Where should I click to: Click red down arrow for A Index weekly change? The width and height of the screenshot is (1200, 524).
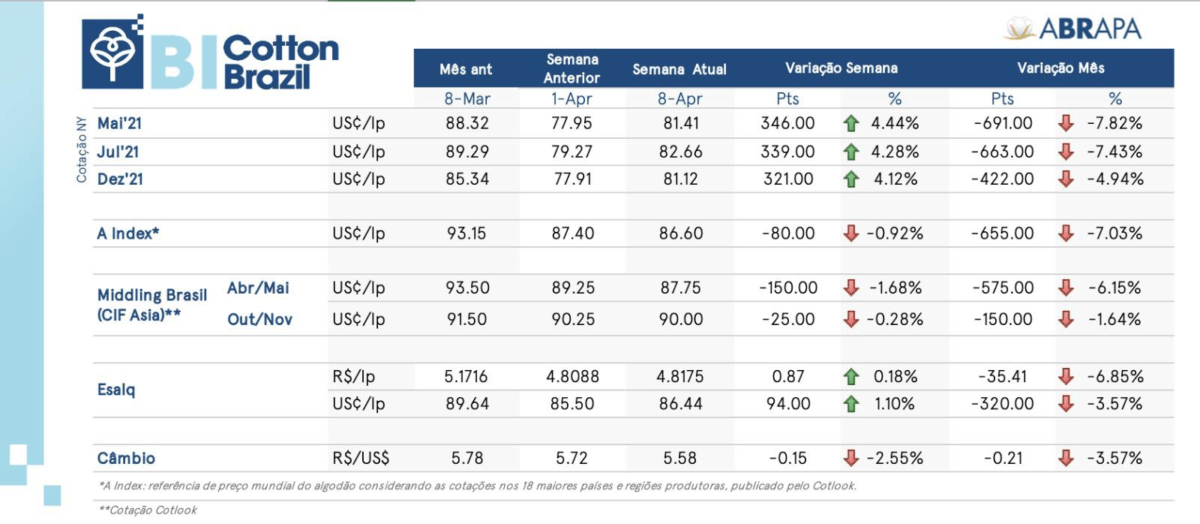tap(852, 233)
